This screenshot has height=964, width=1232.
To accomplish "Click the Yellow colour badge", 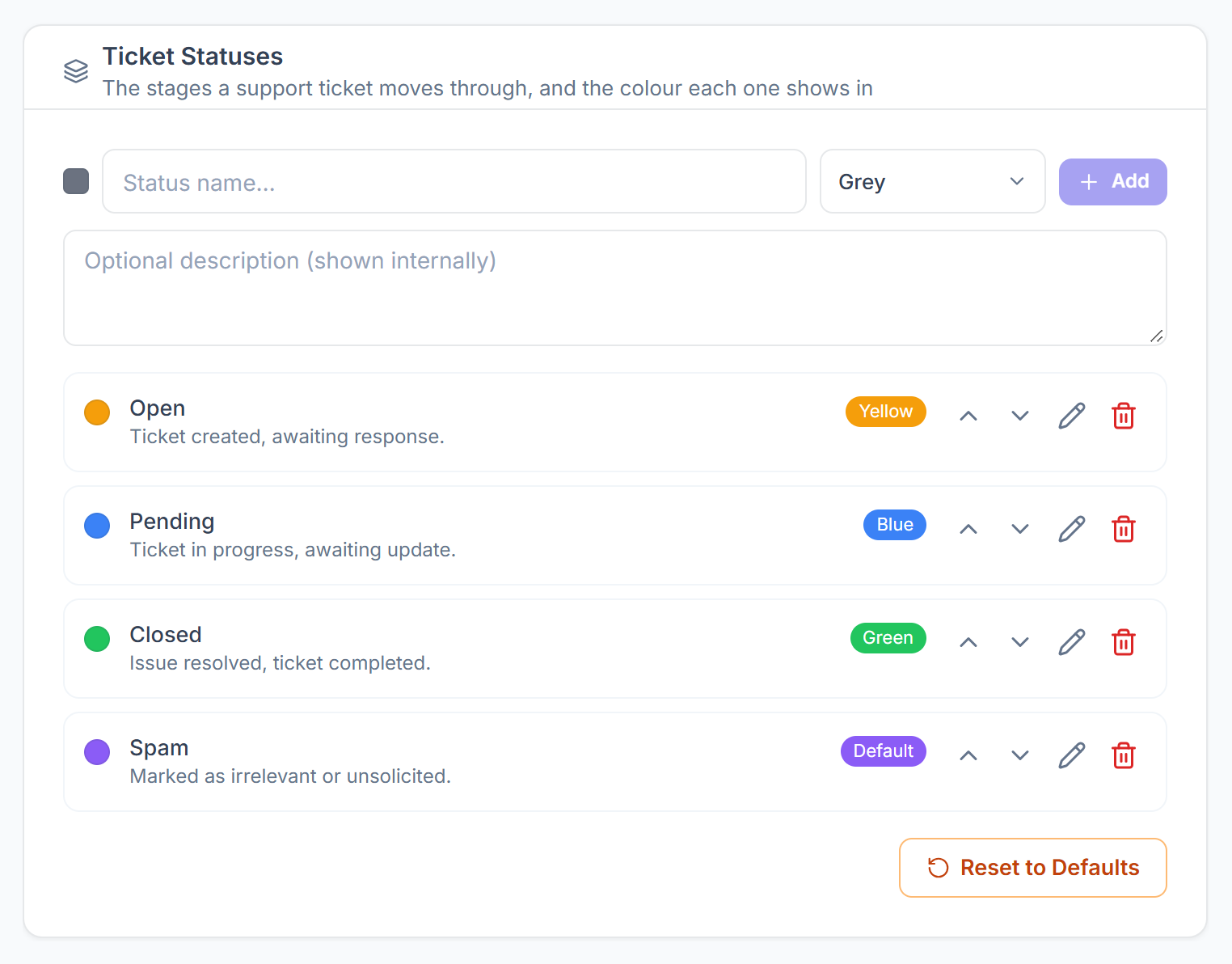I will (x=886, y=412).
